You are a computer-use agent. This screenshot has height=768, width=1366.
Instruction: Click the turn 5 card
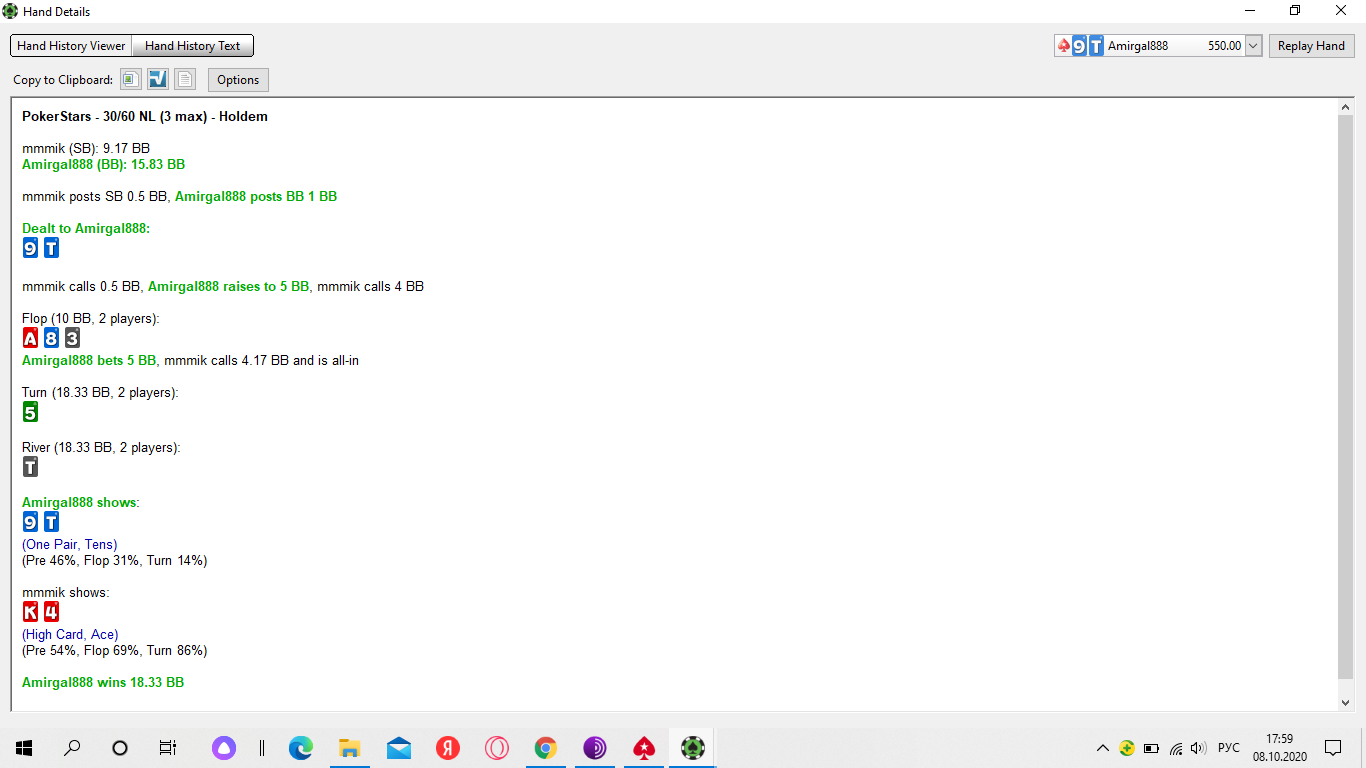pos(30,411)
